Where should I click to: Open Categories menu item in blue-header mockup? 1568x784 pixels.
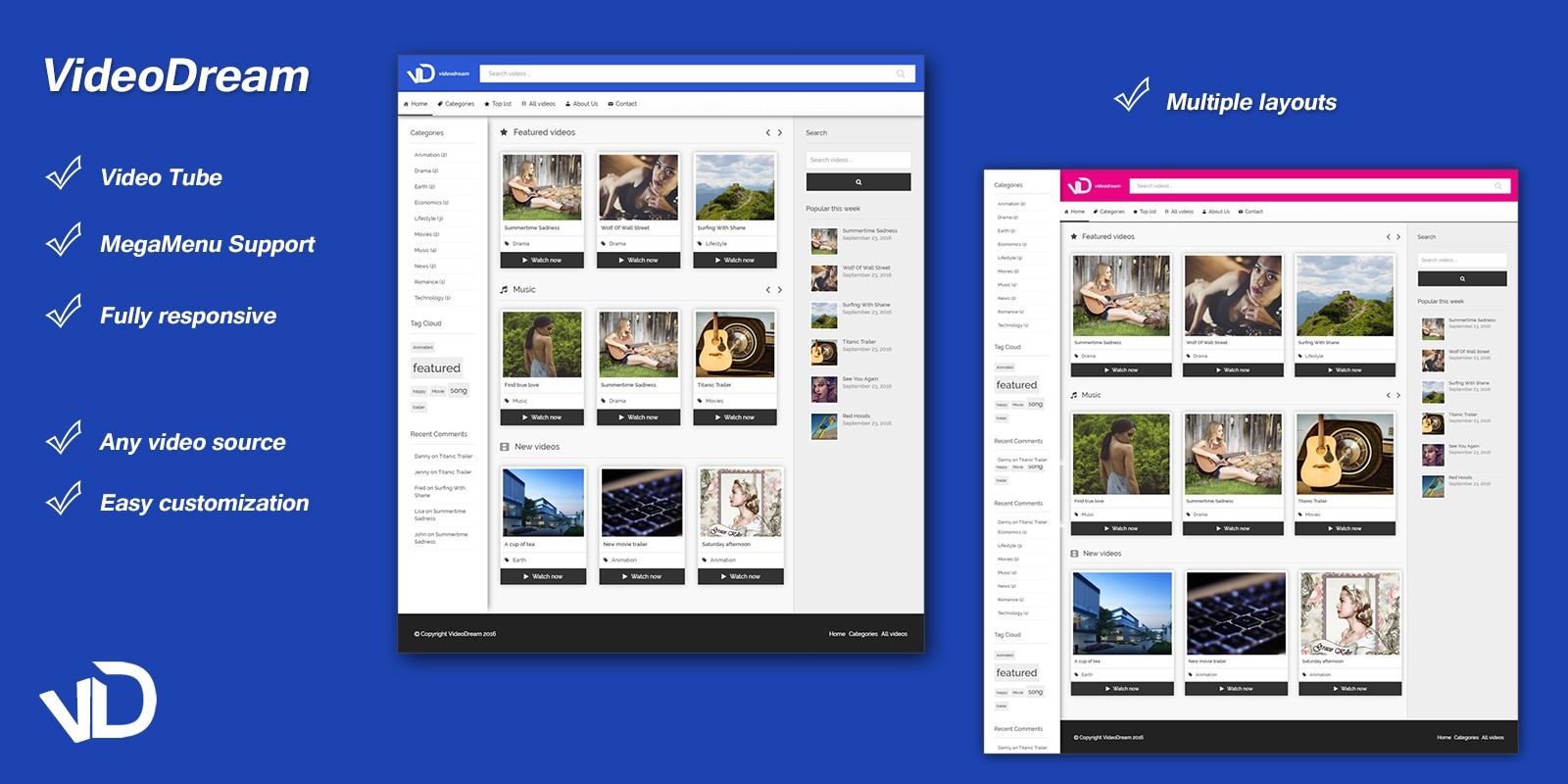(x=456, y=104)
